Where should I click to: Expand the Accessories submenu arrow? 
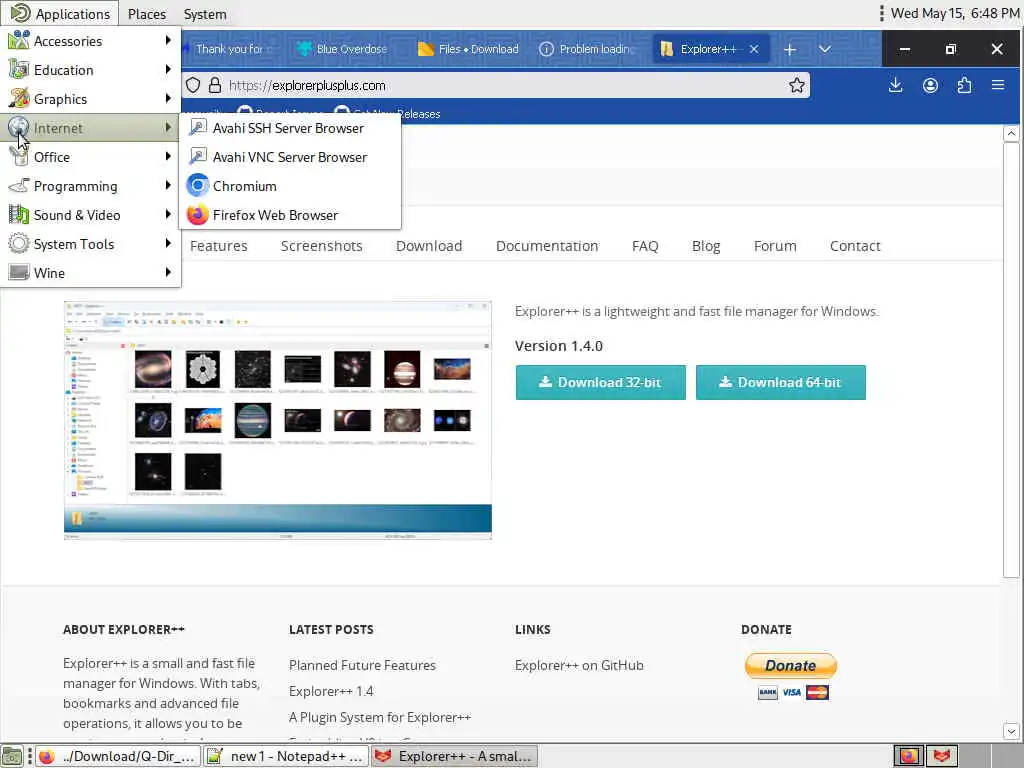tap(168, 40)
